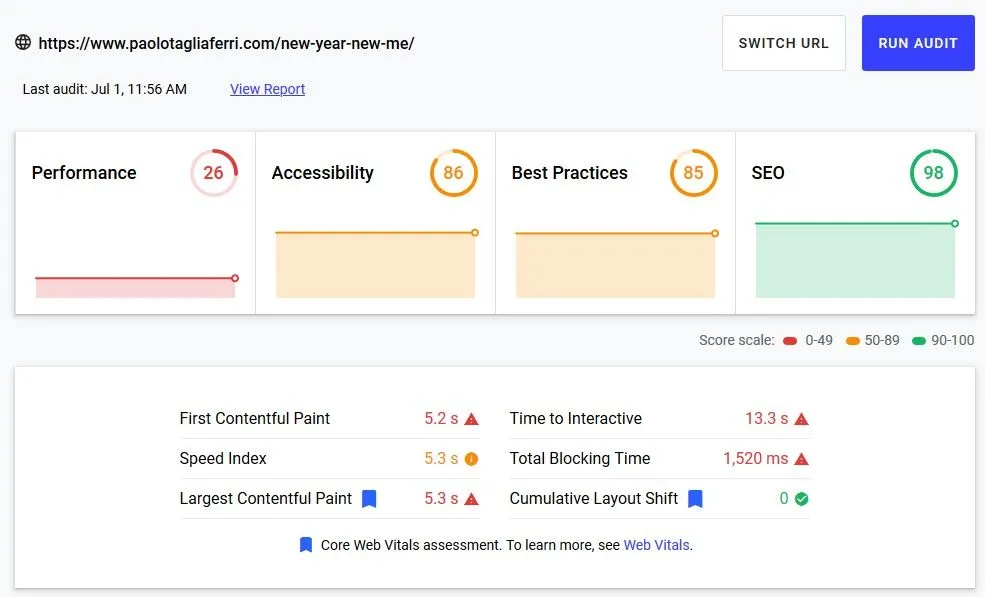985x597 pixels.
Task: Click the 'Score scale:' label
Action: 737,341
